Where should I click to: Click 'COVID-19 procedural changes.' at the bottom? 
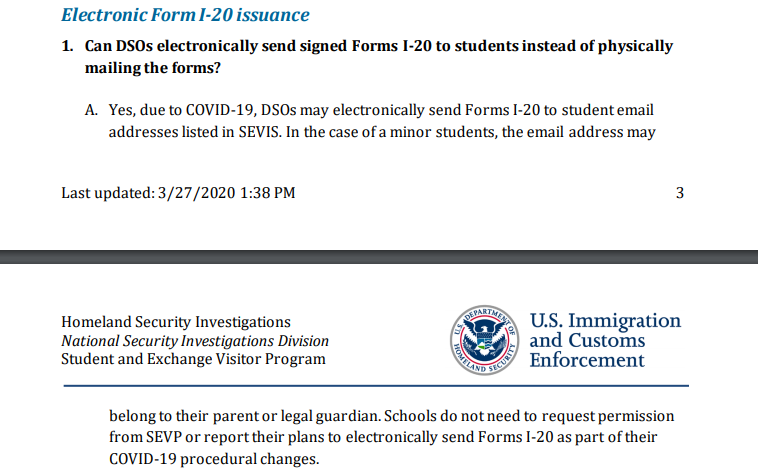point(214,459)
